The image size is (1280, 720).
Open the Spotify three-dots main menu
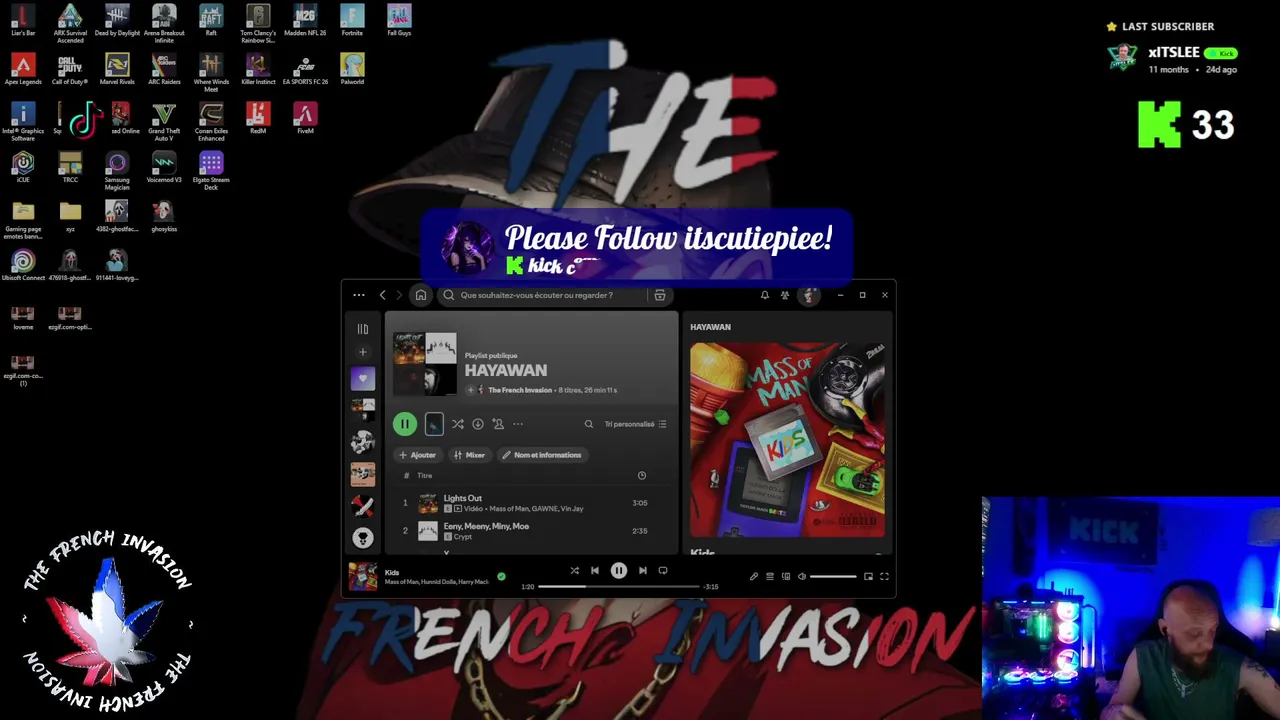pyautogui.click(x=359, y=295)
